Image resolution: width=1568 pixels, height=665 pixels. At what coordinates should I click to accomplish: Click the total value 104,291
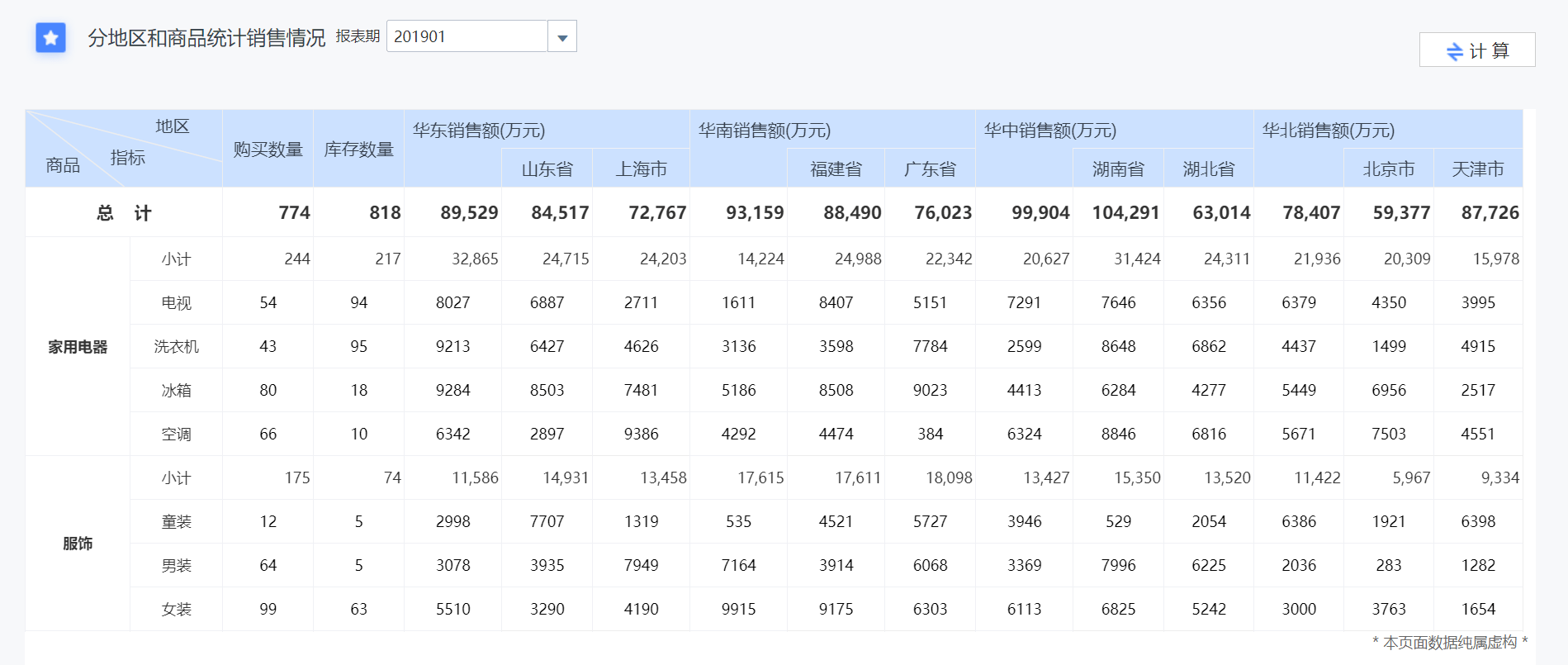pos(1126,213)
